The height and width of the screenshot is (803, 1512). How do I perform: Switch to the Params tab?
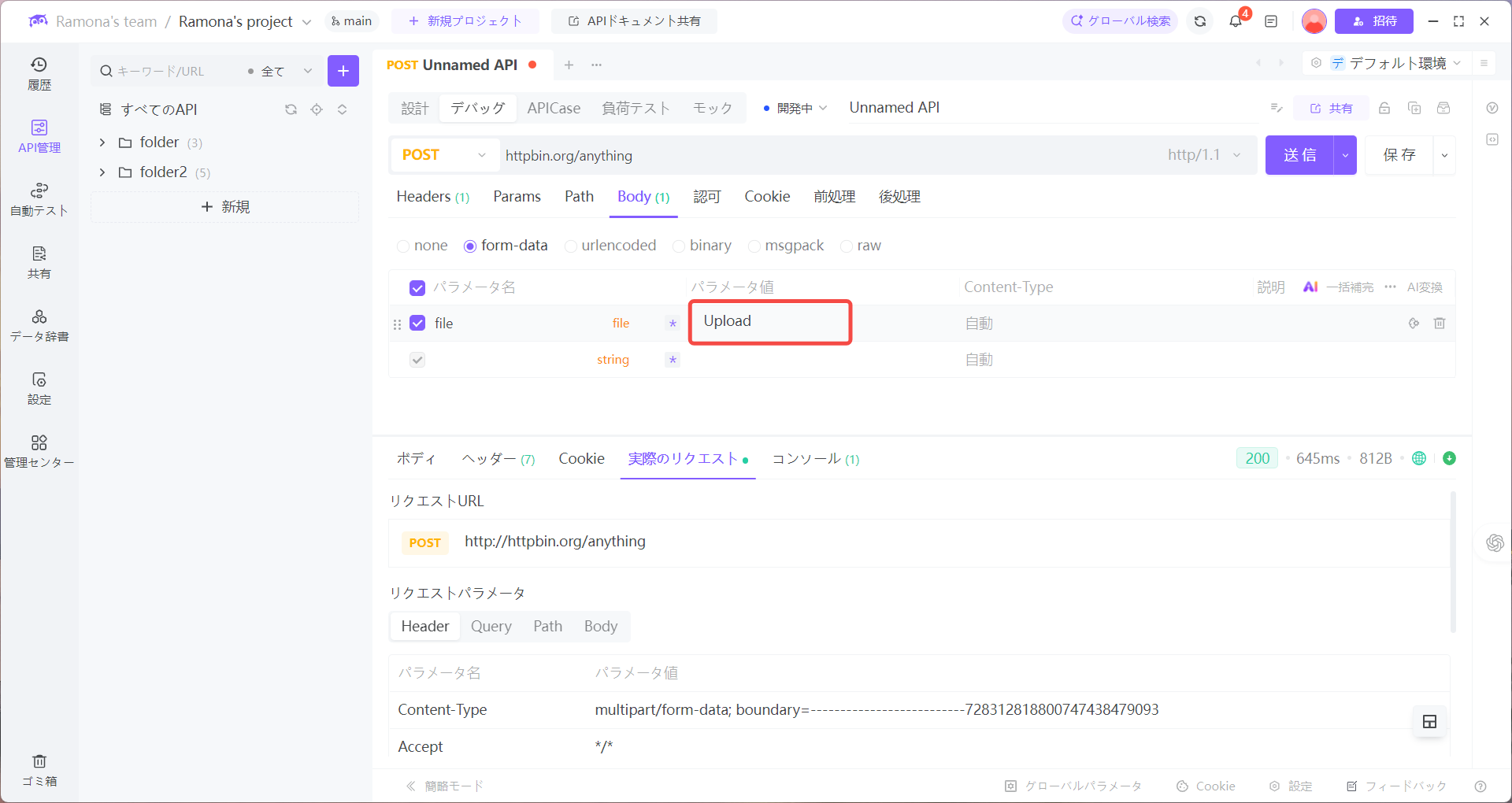(x=517, y=197)
